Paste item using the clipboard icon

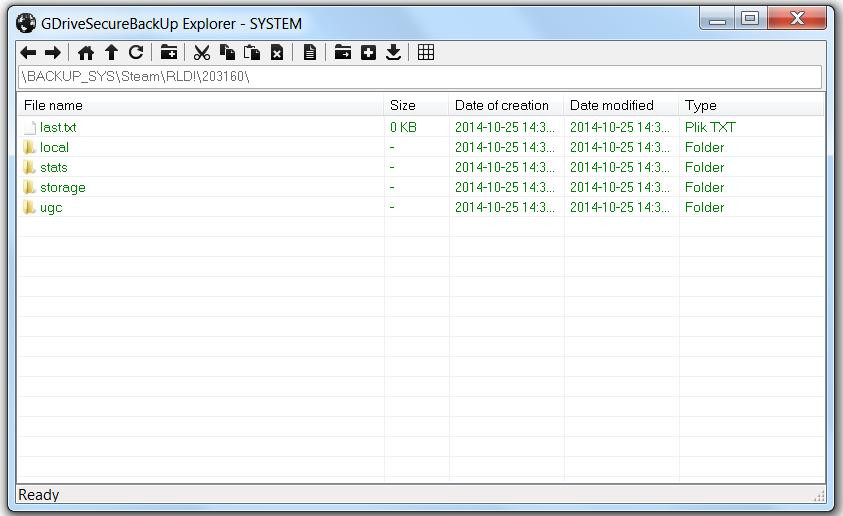pyautogui.click(x=252, y=53)
